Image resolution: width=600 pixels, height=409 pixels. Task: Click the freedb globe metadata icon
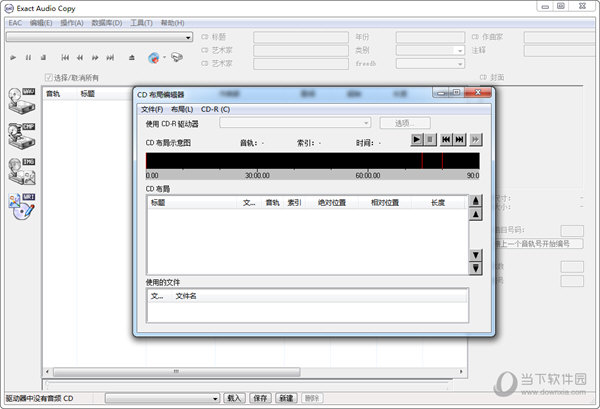coord(154,58)
